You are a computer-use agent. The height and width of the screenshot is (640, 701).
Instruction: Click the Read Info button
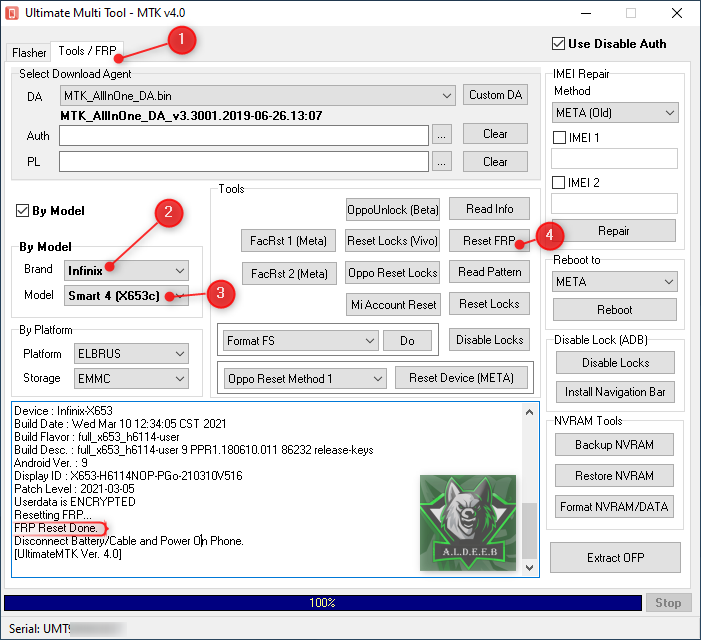490,209
